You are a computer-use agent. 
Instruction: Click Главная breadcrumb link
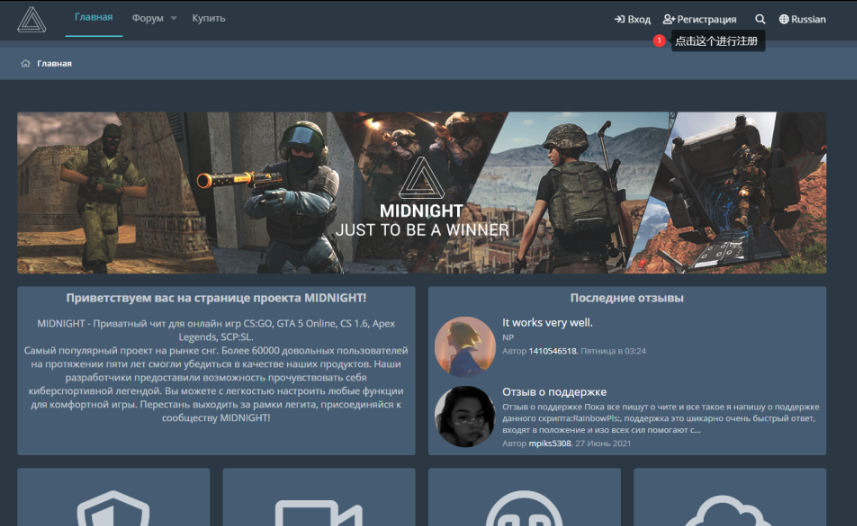click(x=54, y=63)
